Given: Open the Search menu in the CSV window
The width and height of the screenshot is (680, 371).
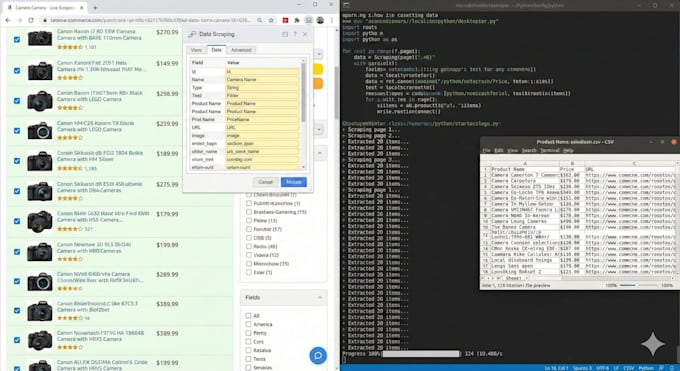Looking at the screenshot, I should [x=529, y=151].
